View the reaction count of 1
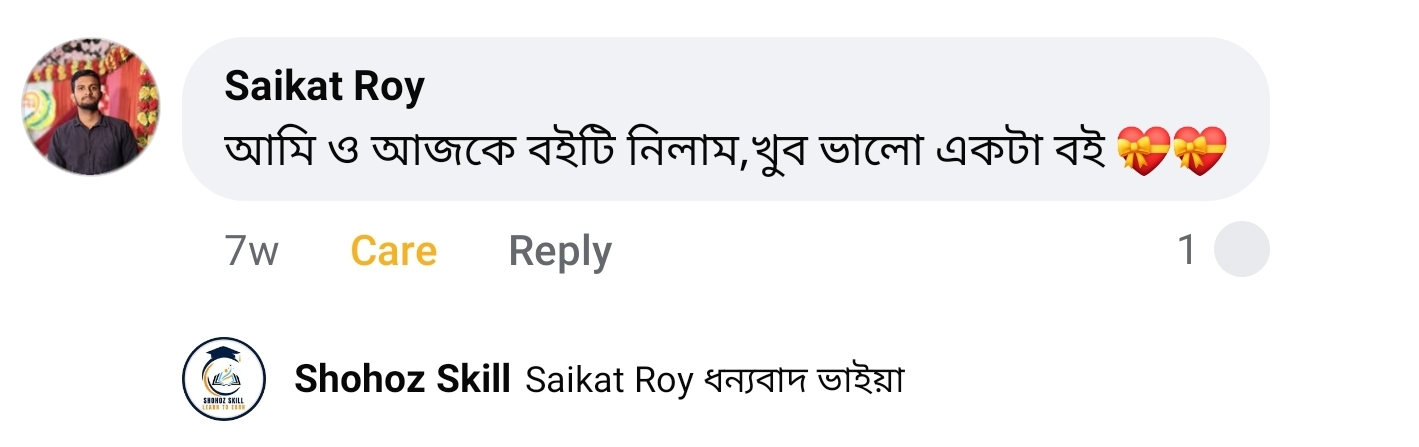Screen dimensions: 1419x447 (1186, 250)
